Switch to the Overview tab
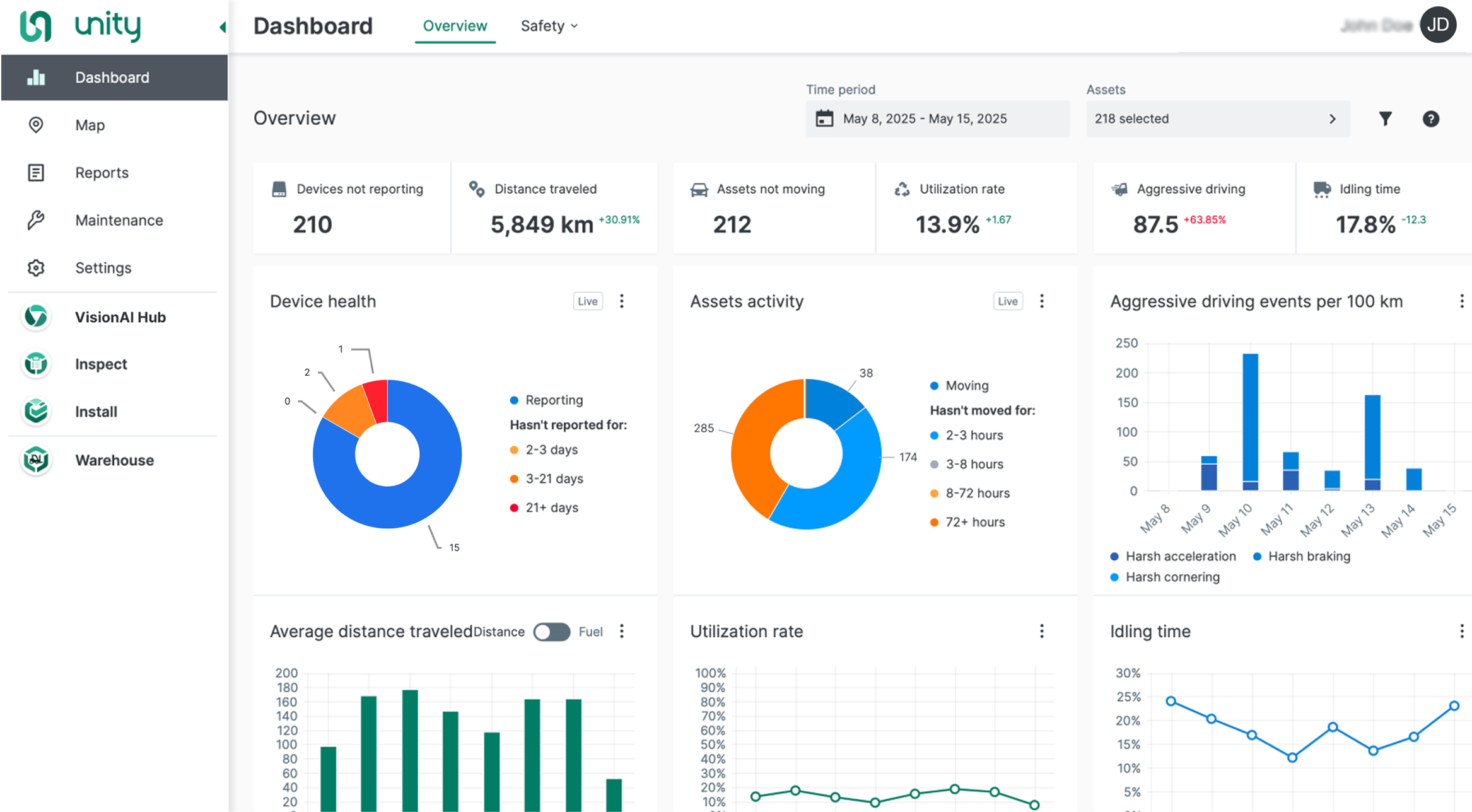 455,26
